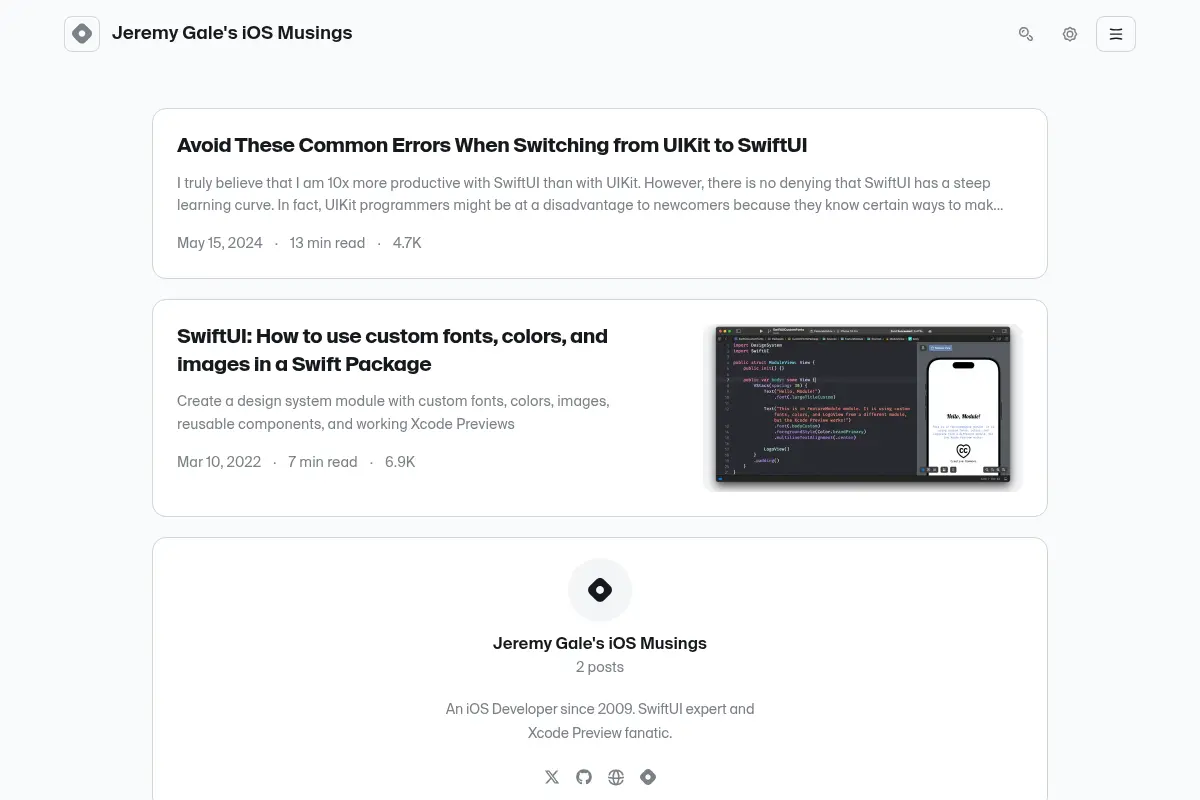Image resolution: width=1200 pixels, height=800 pixels.
Task: Click the '2 posts' count text
Action: [x=600, y=667]
